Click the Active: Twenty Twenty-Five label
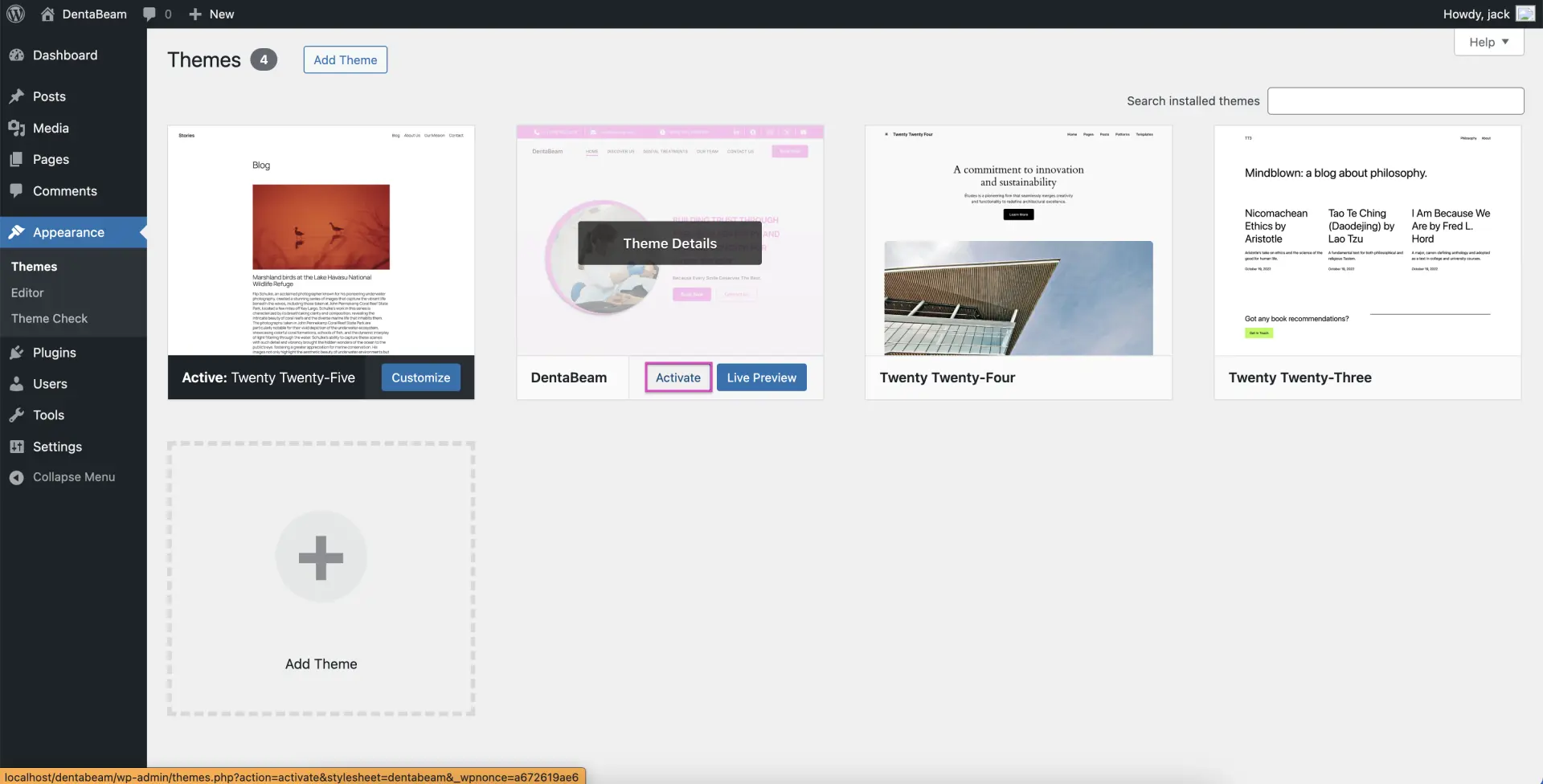Image resolution: width=1543 pixels, height=784 pixels. [268, 378]
